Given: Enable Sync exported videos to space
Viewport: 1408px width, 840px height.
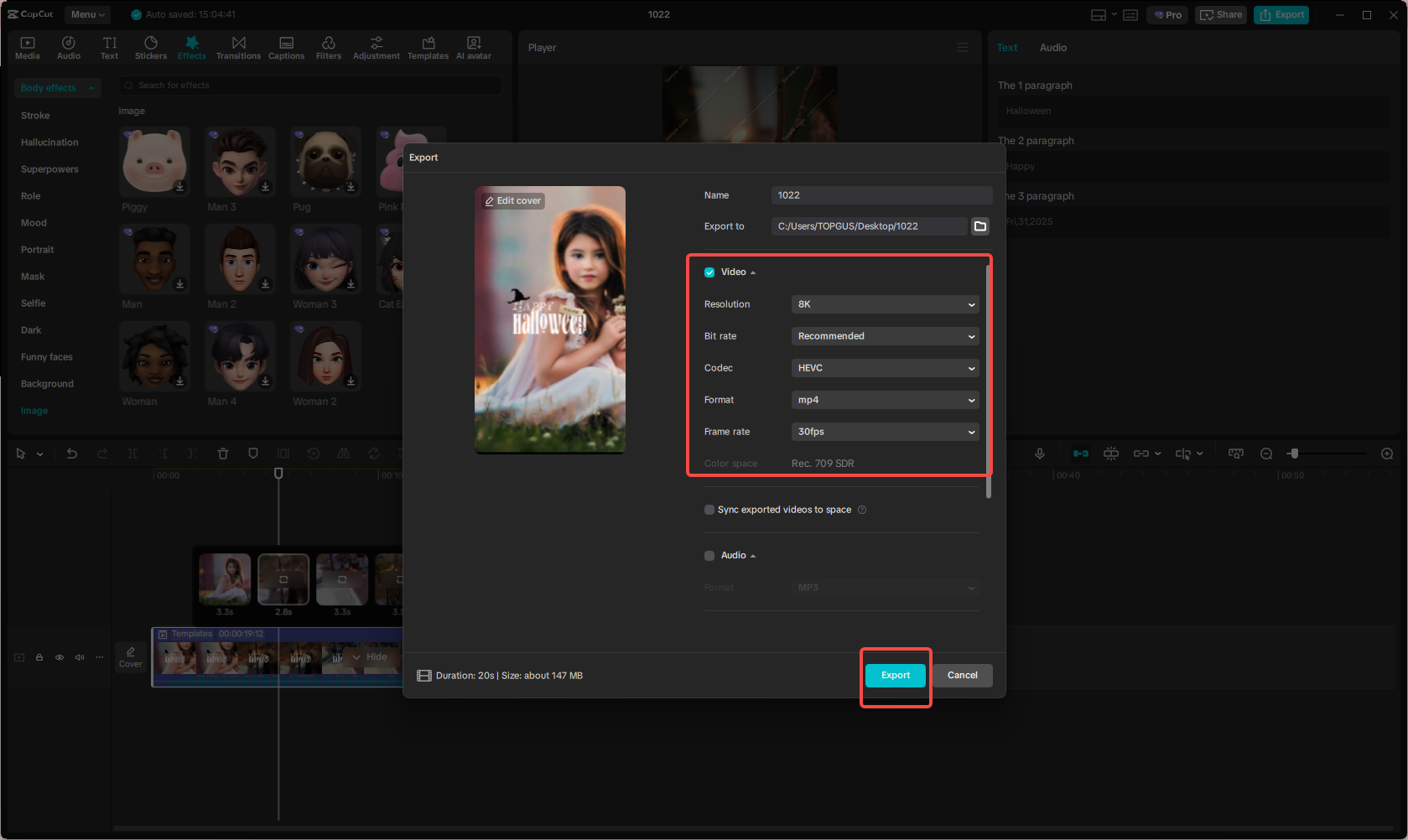Looking at the screenshot, I should (709, 510).
